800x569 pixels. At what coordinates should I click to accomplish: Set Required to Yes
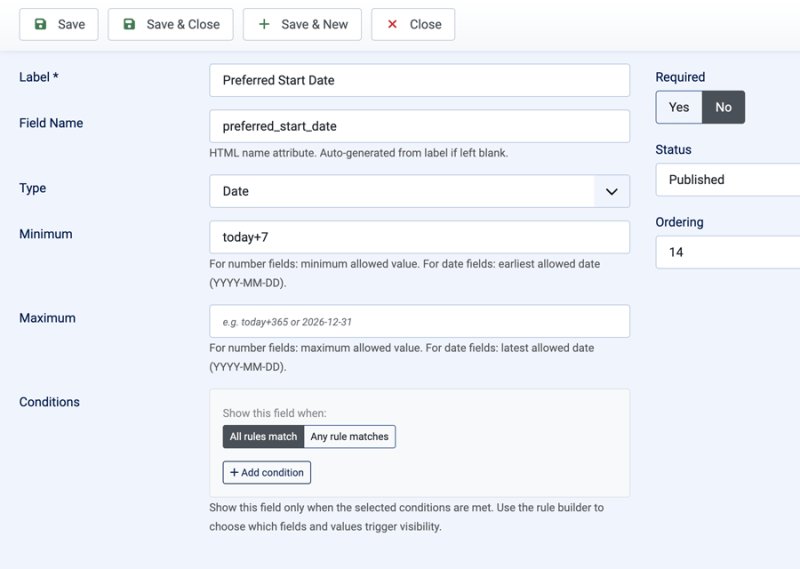(x=679, y=107)
